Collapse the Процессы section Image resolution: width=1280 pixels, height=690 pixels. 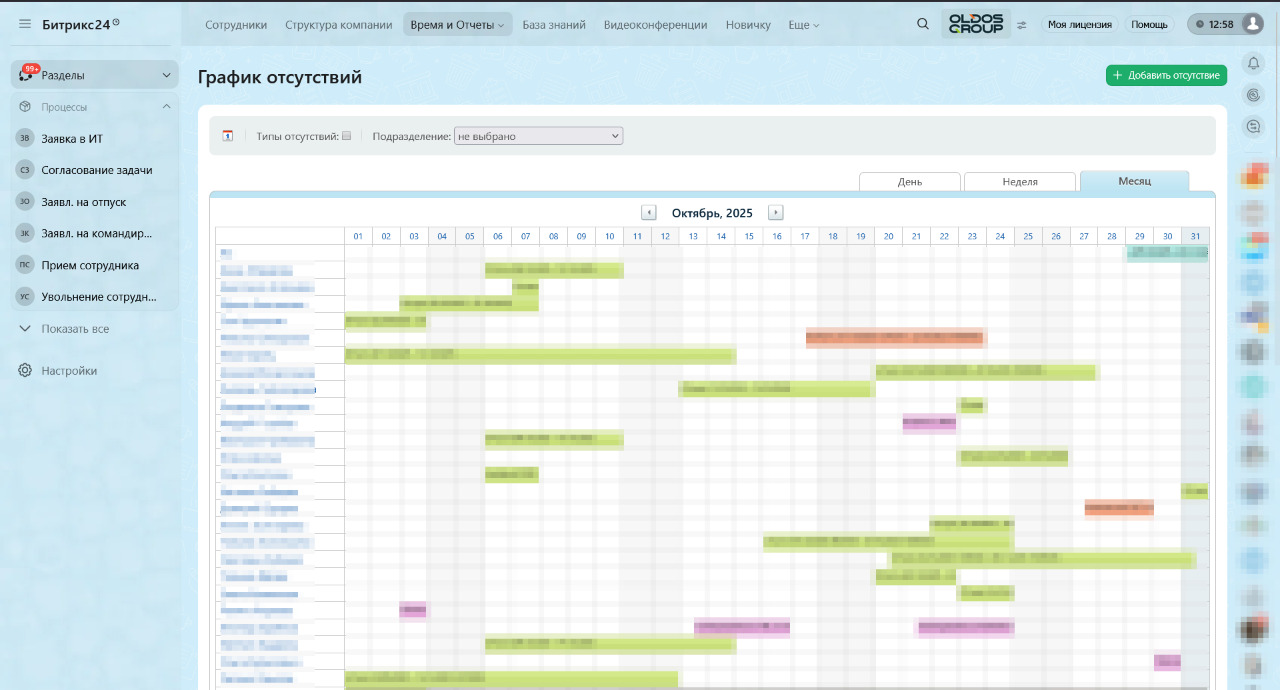point(166,107)
